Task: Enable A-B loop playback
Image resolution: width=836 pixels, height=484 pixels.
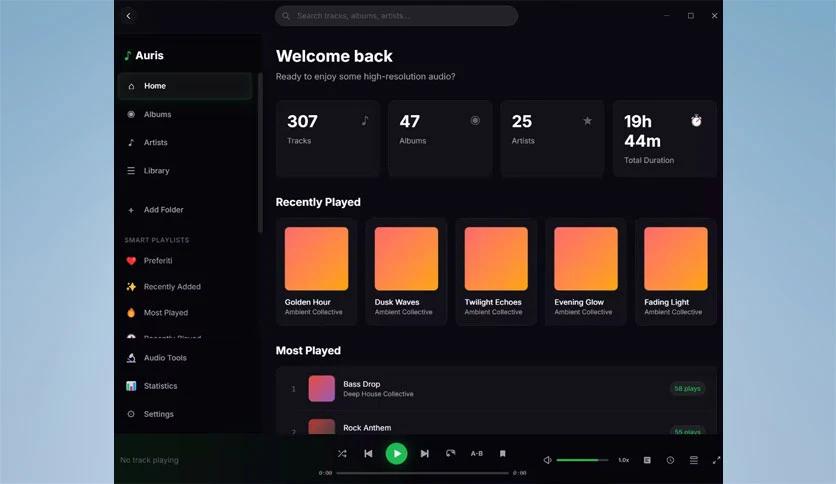Action: (x=477, y=454)
